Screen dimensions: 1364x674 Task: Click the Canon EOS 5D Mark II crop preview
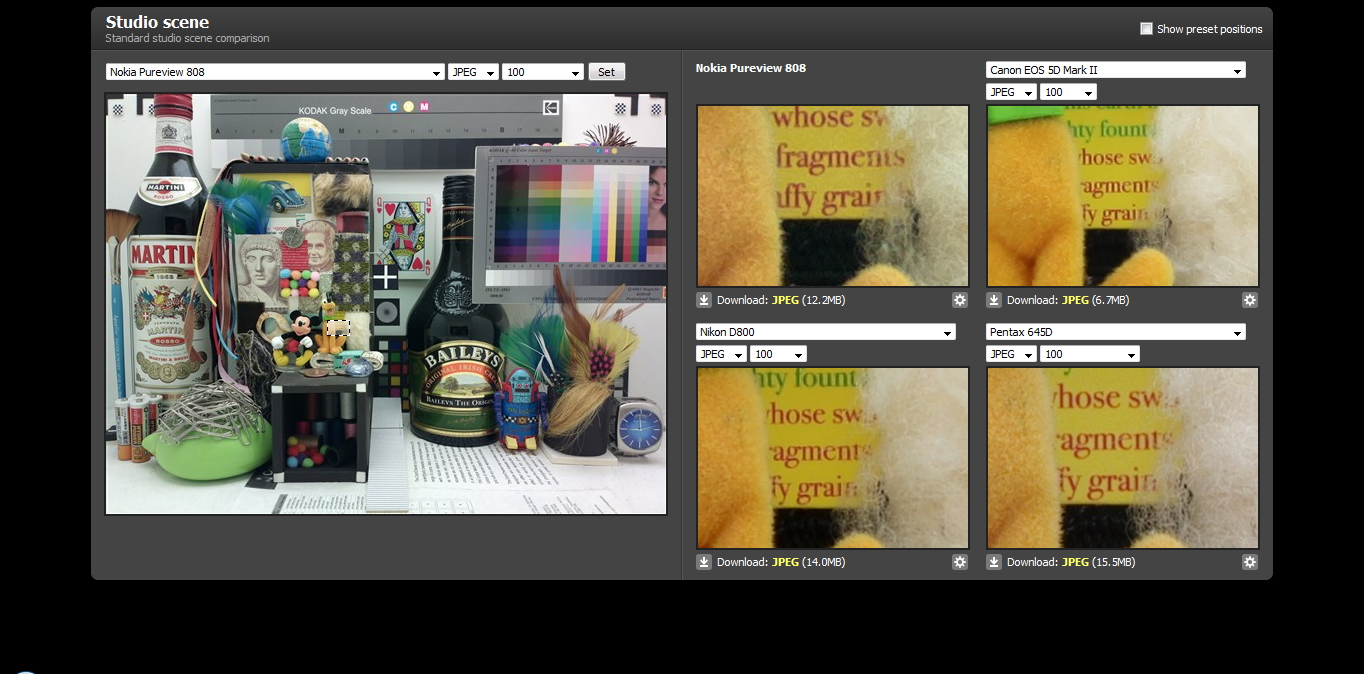point(1123,196)
